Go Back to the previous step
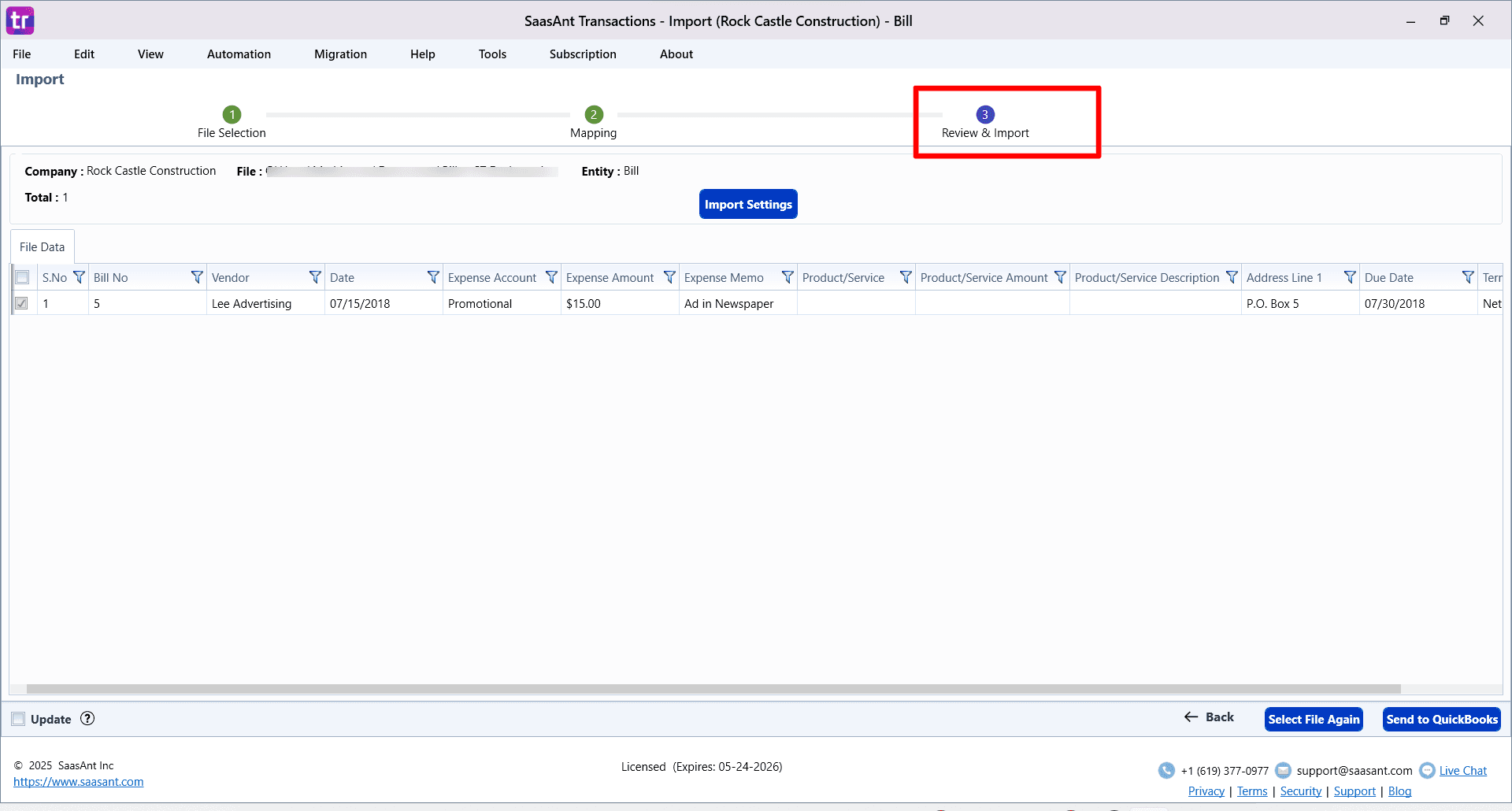The height and width of the screenshot is (811, 1512). [x=1210, y=717]
